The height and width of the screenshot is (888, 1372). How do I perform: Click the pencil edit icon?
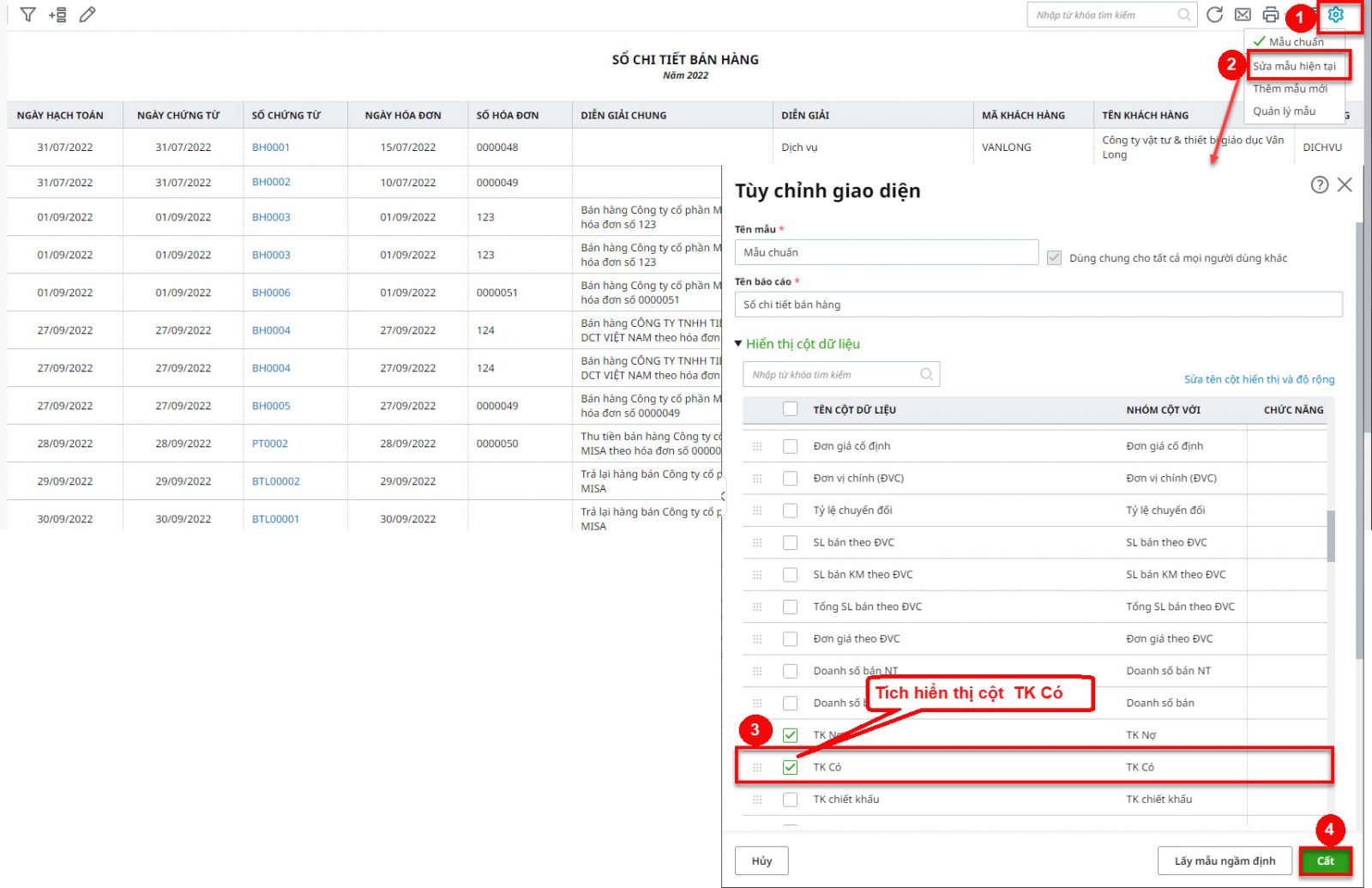coord(87,15)
